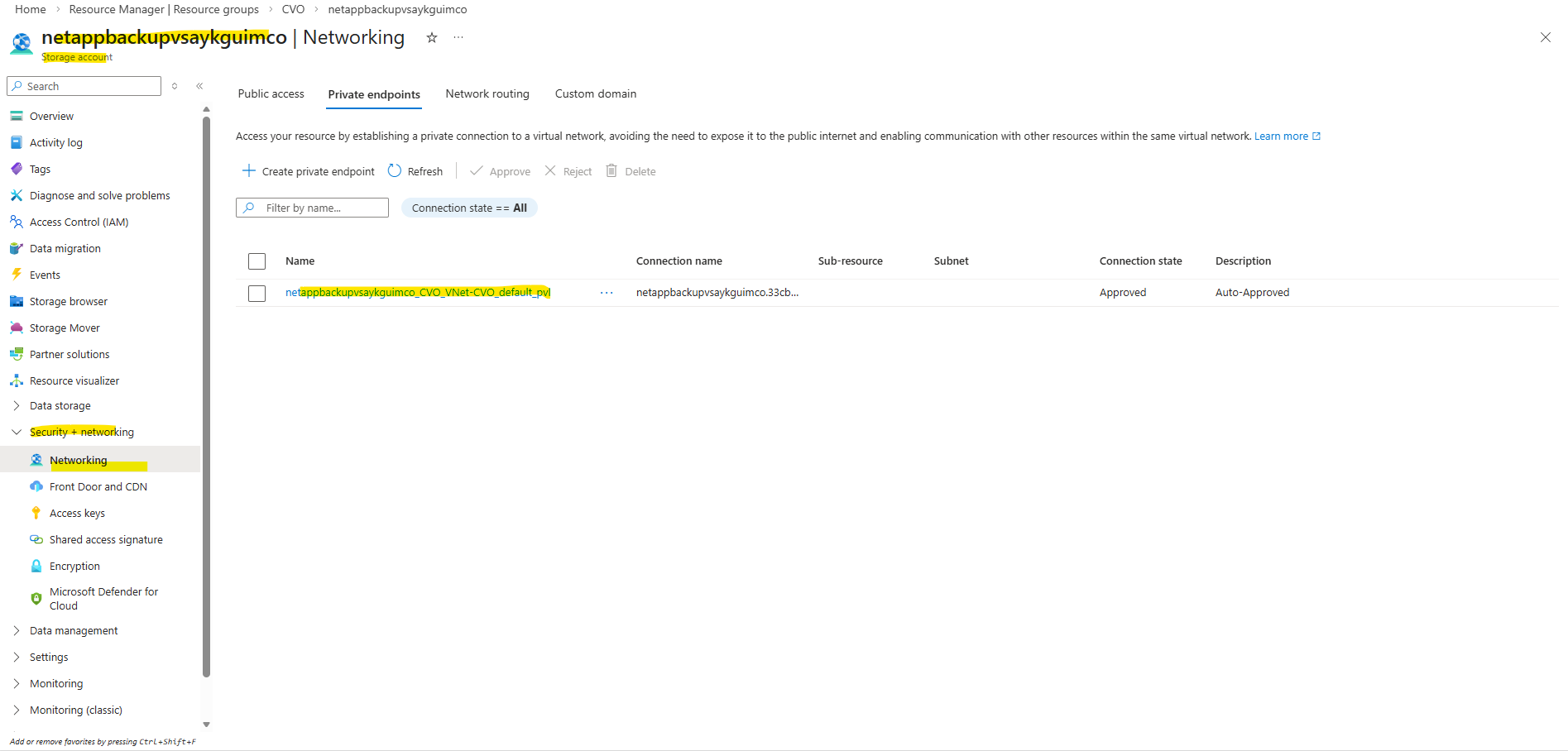Click the Overview icon in sidebar
Image resolution: width=1568 pixels, height=751 pixels.
point(17,116)
